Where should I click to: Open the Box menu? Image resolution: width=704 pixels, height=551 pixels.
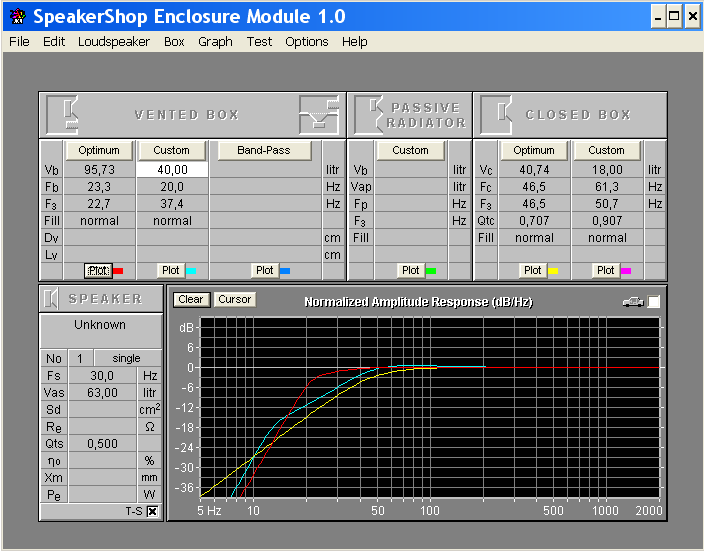tap(174, 42)
